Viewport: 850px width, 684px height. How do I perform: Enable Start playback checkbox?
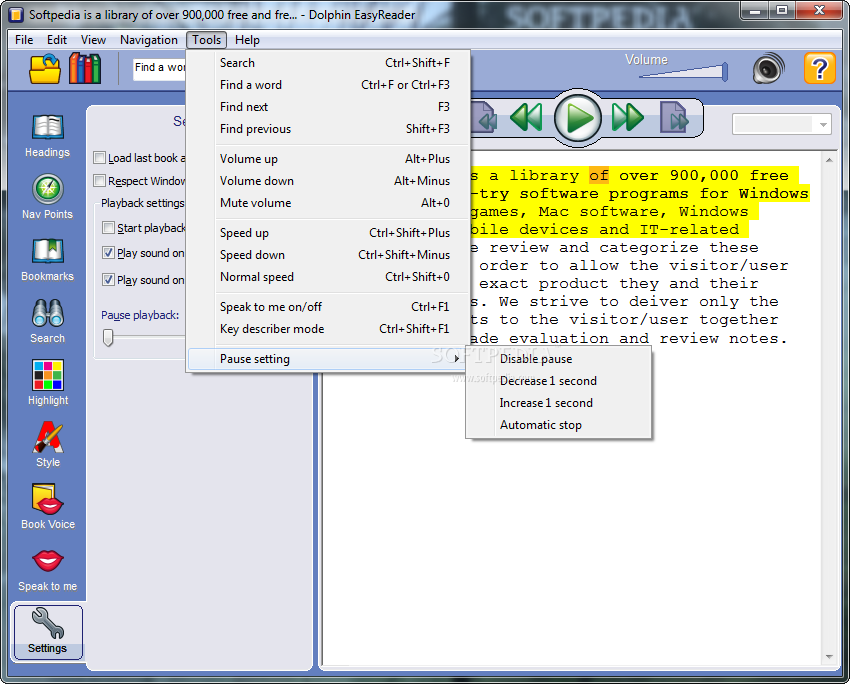pyautogui.click(x=108, y=228)
